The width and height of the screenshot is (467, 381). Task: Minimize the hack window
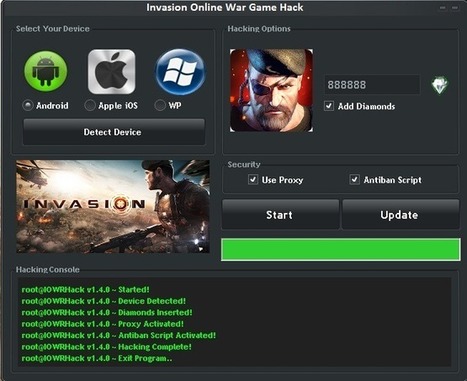[443, 7]
